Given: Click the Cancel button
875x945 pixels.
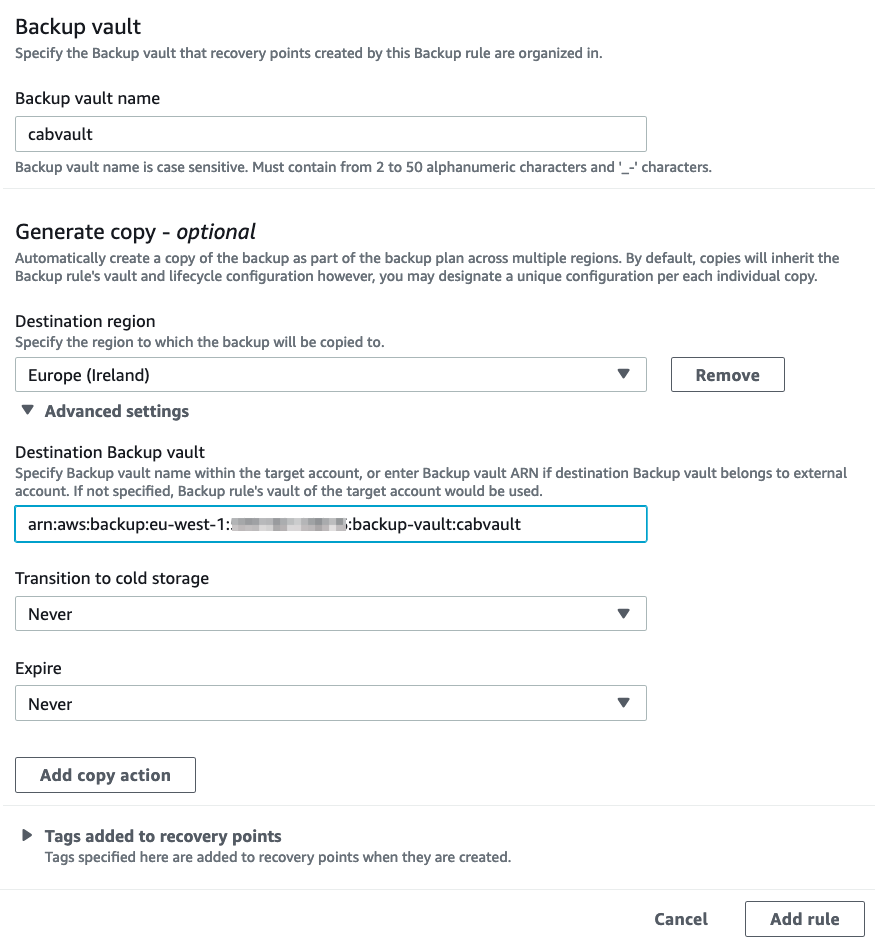Looking at the screenshot, I should coord(681,918).
